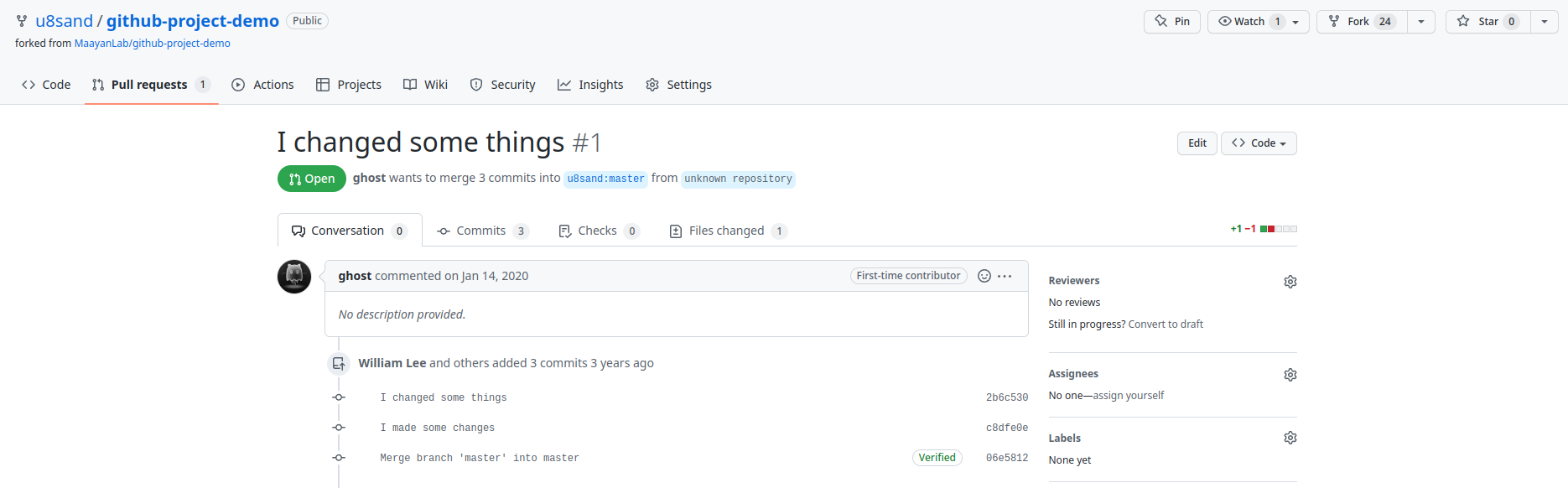
Task: Click the Reviewers gear icon
Action: point(1290,282)
